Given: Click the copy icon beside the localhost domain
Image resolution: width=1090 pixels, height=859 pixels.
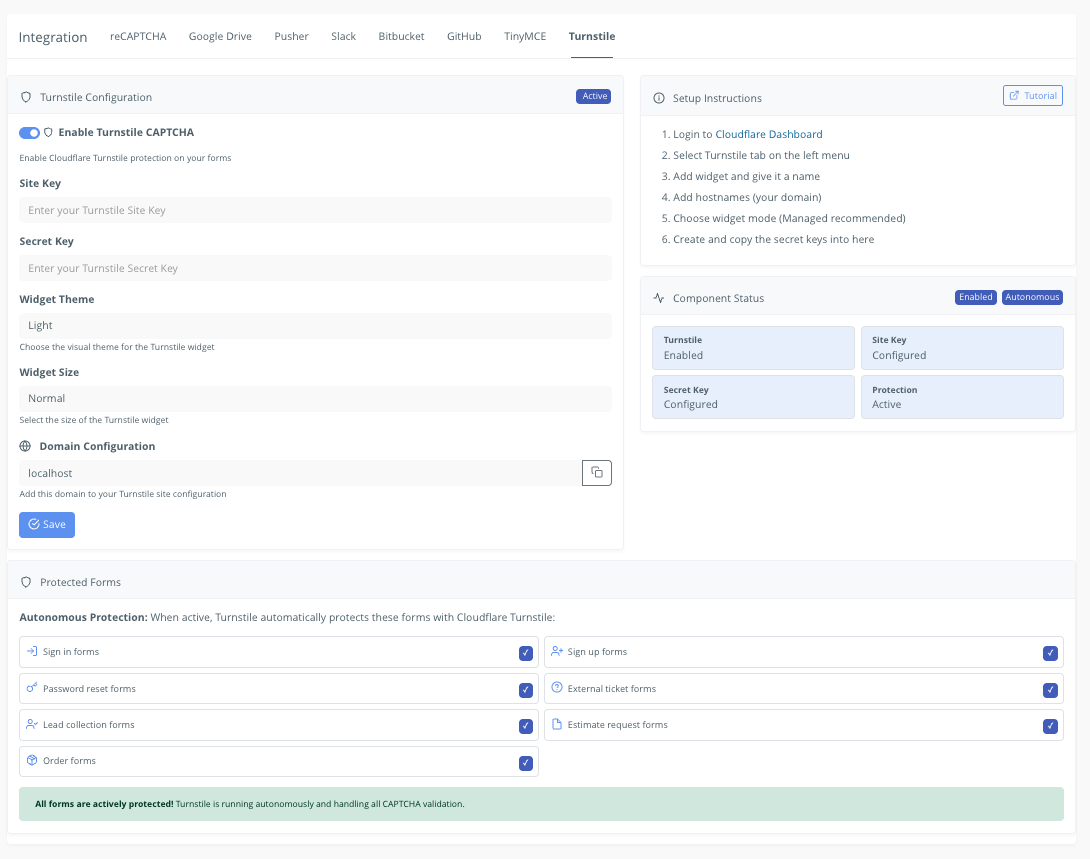Looking at the screenshot, I should [x=597, y=472].
